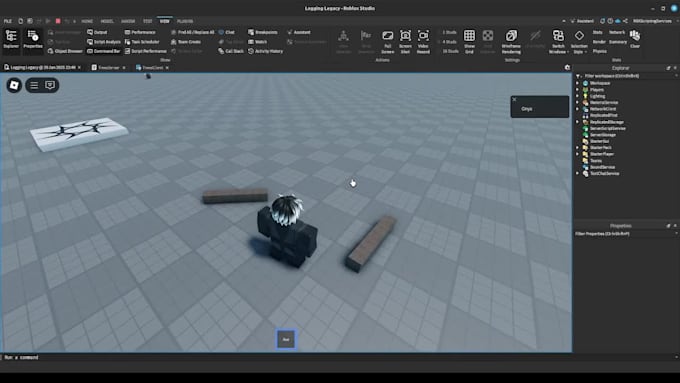Toggle the Stats overlay
The image size is (680, 383).
tap(597, 33)
